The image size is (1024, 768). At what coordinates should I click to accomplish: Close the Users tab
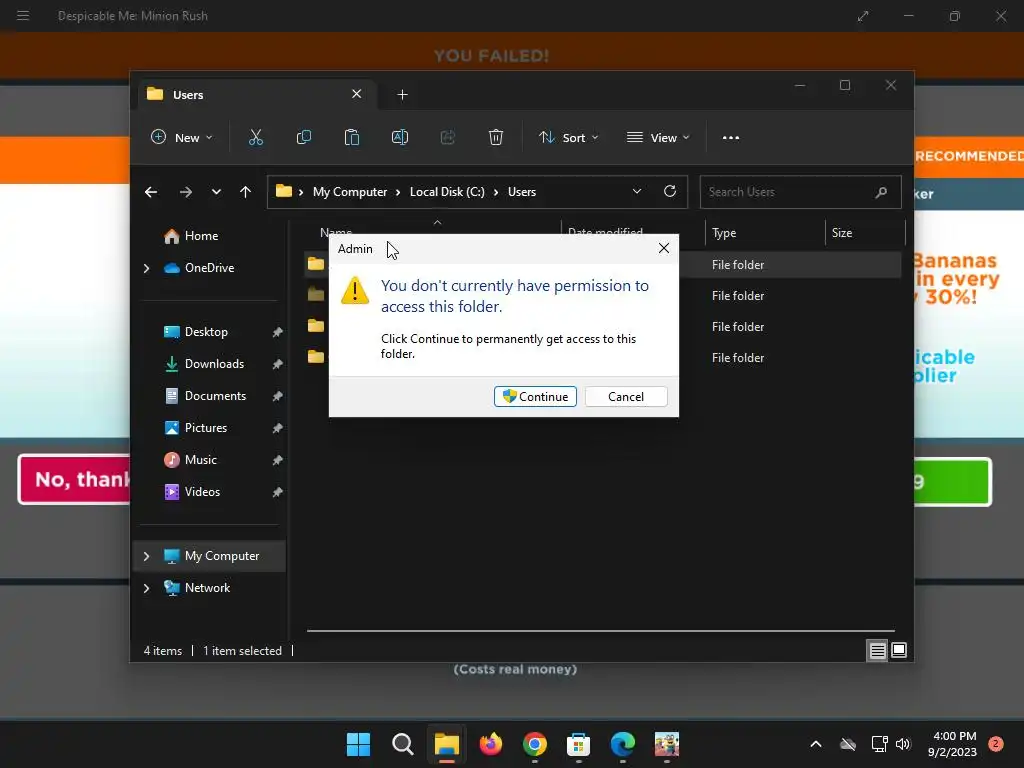(357, 94)
